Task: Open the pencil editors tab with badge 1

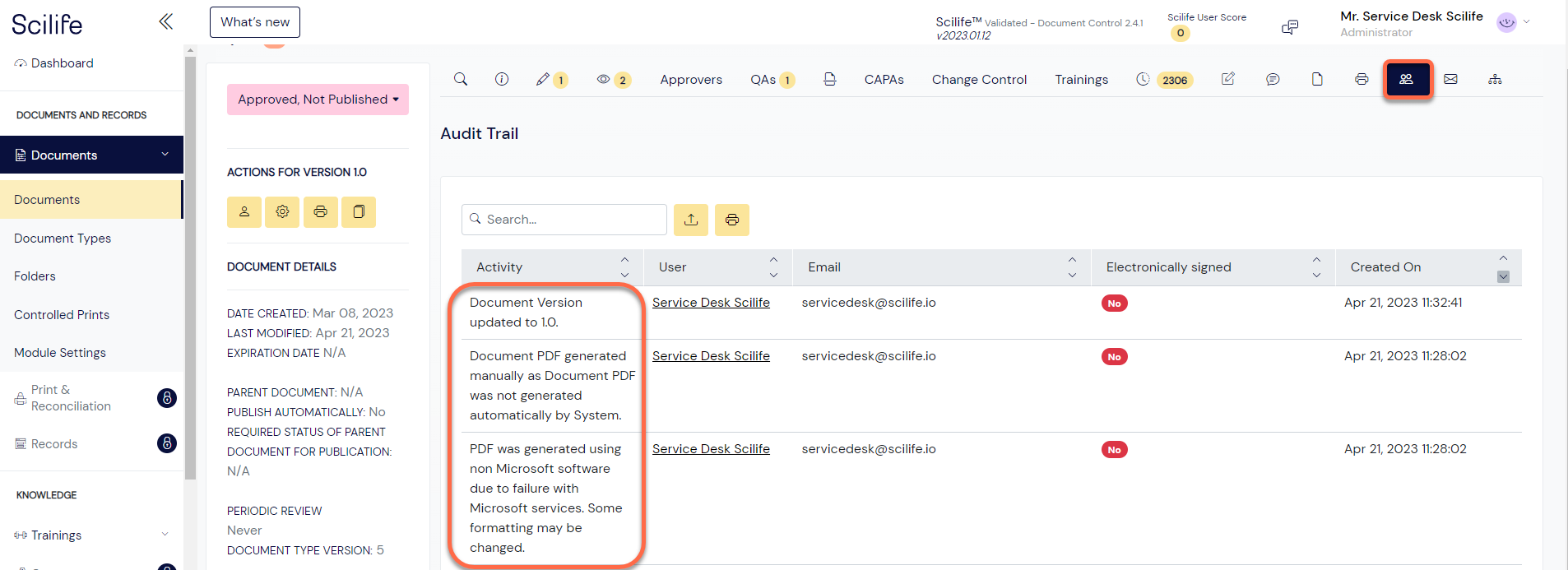Action: (x=551, y=80)
